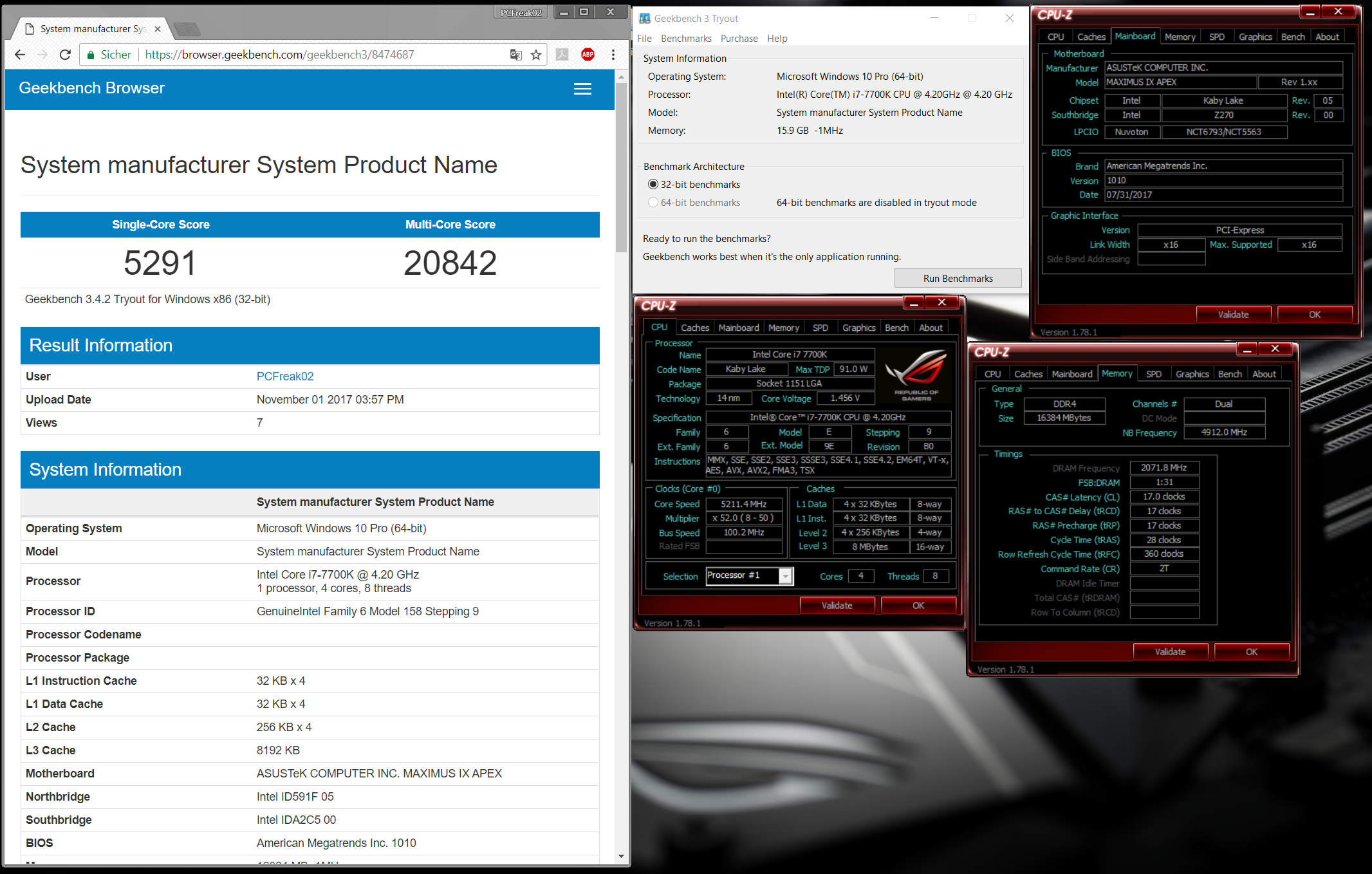This screenshot has width=1372, height=874.
Task: Click the Core Voltage value 1.456 V
Action: 846,398
